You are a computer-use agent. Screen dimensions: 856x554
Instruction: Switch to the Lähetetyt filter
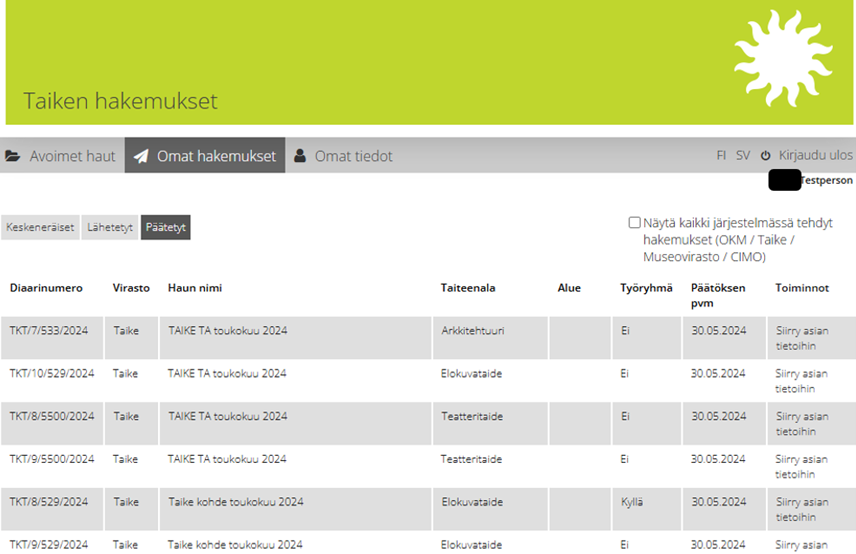[110, 228]
